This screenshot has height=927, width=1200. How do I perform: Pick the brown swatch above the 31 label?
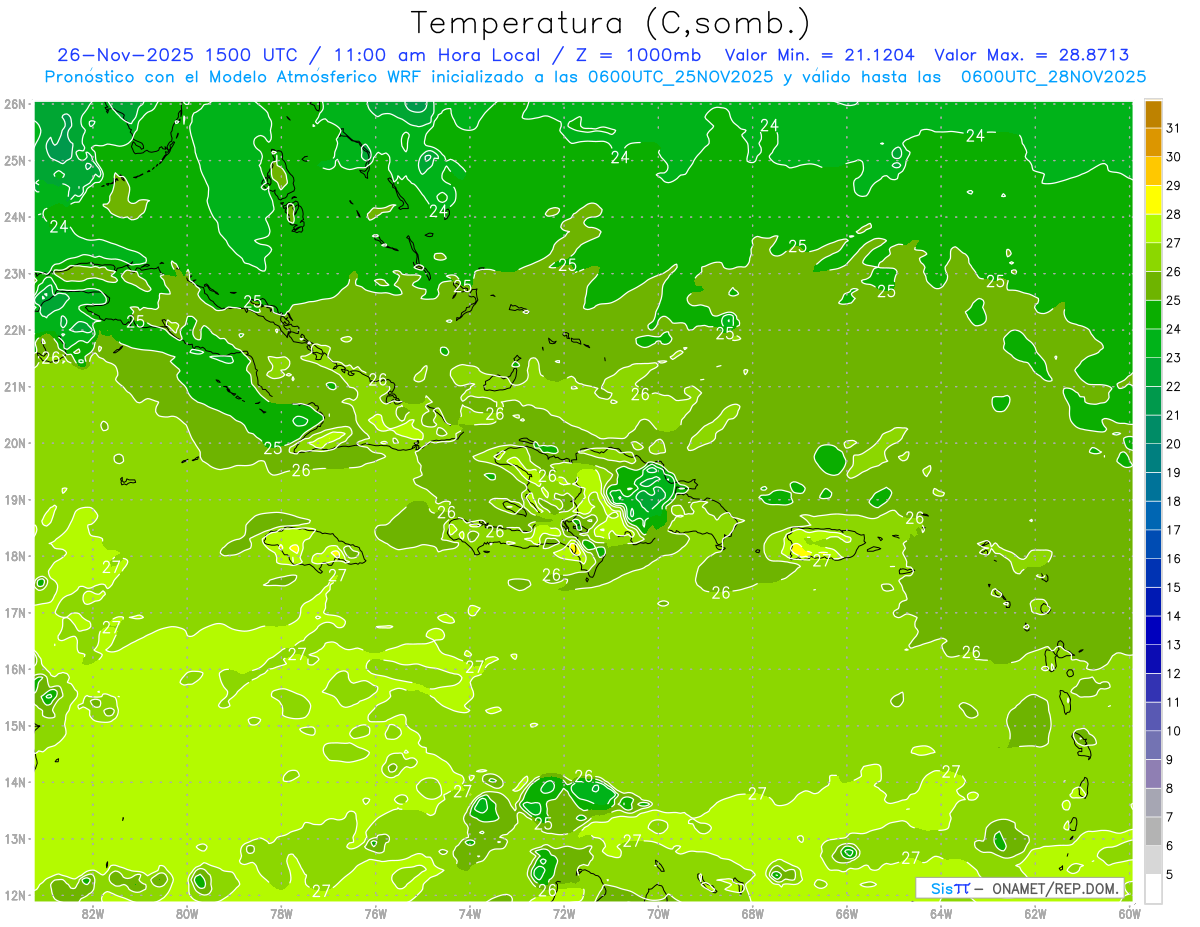click(1153, 114)
